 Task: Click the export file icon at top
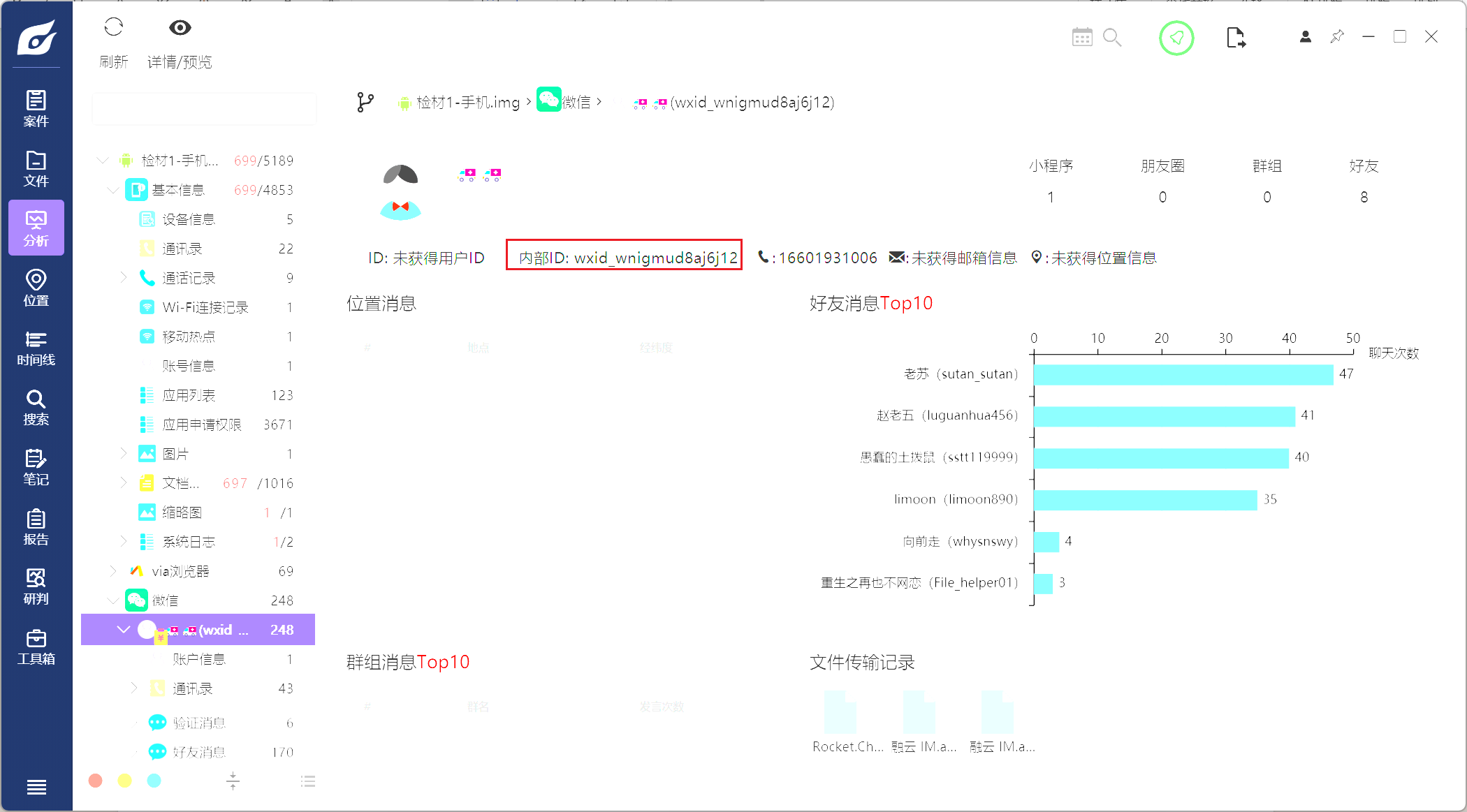1235,38
